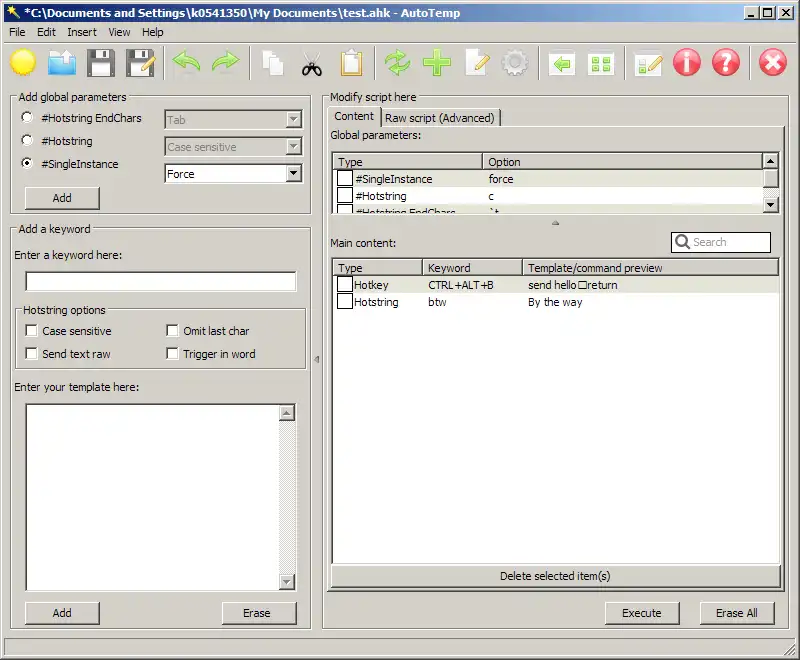Click the greyed gear settings icon
The height and width of the screenshot is (660, 800).
[x=515, y=63]
